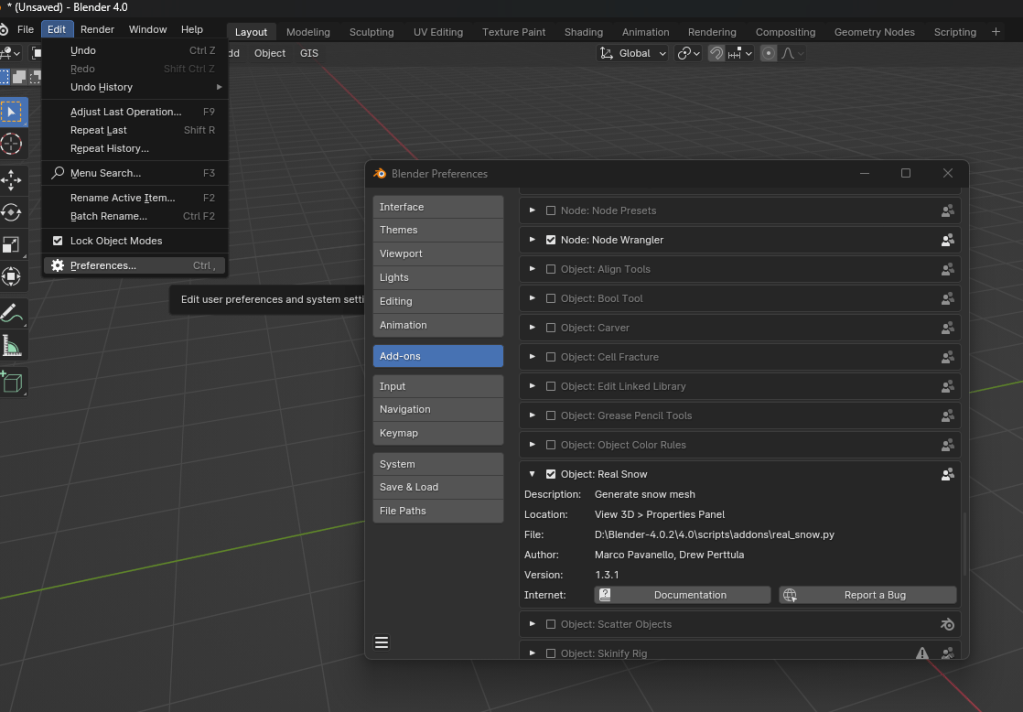This screenshot has width=1023, height=712.
Task: Open the preferences hamburger menu icon
Action: click(x=381, y=642)
